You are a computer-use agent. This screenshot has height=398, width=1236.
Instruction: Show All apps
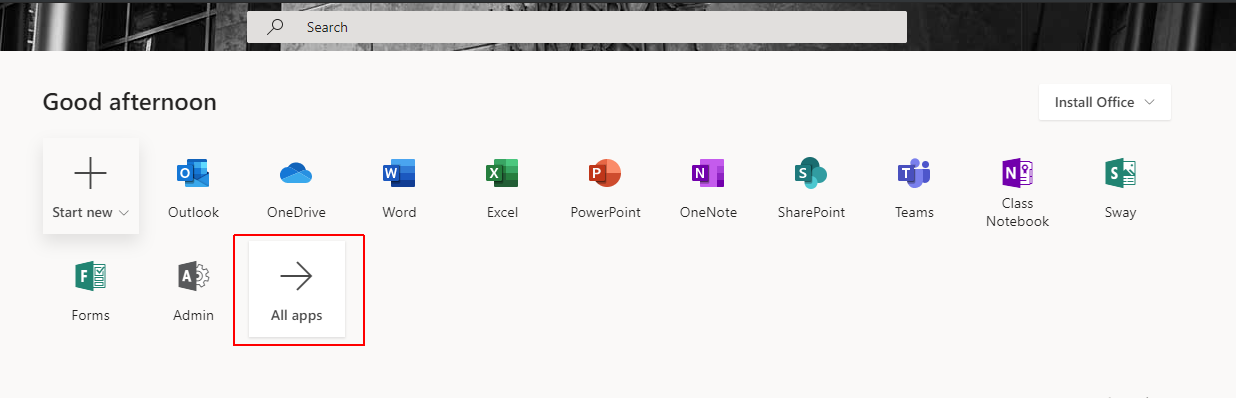pos(297,290)
